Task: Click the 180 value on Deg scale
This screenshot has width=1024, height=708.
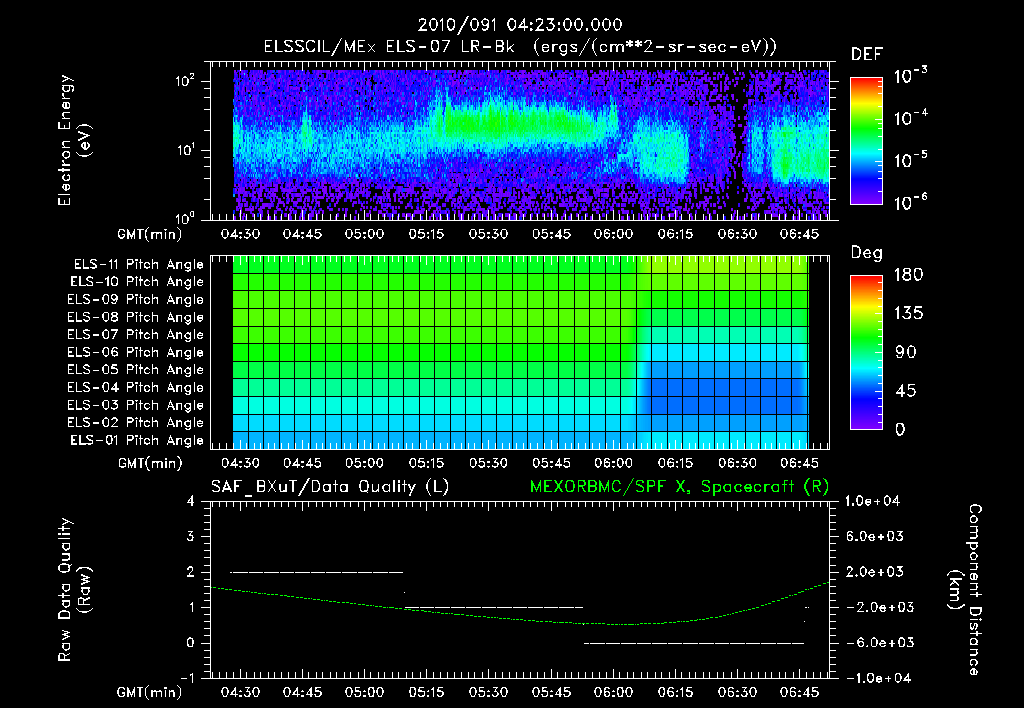Action: tap(909, 275)
